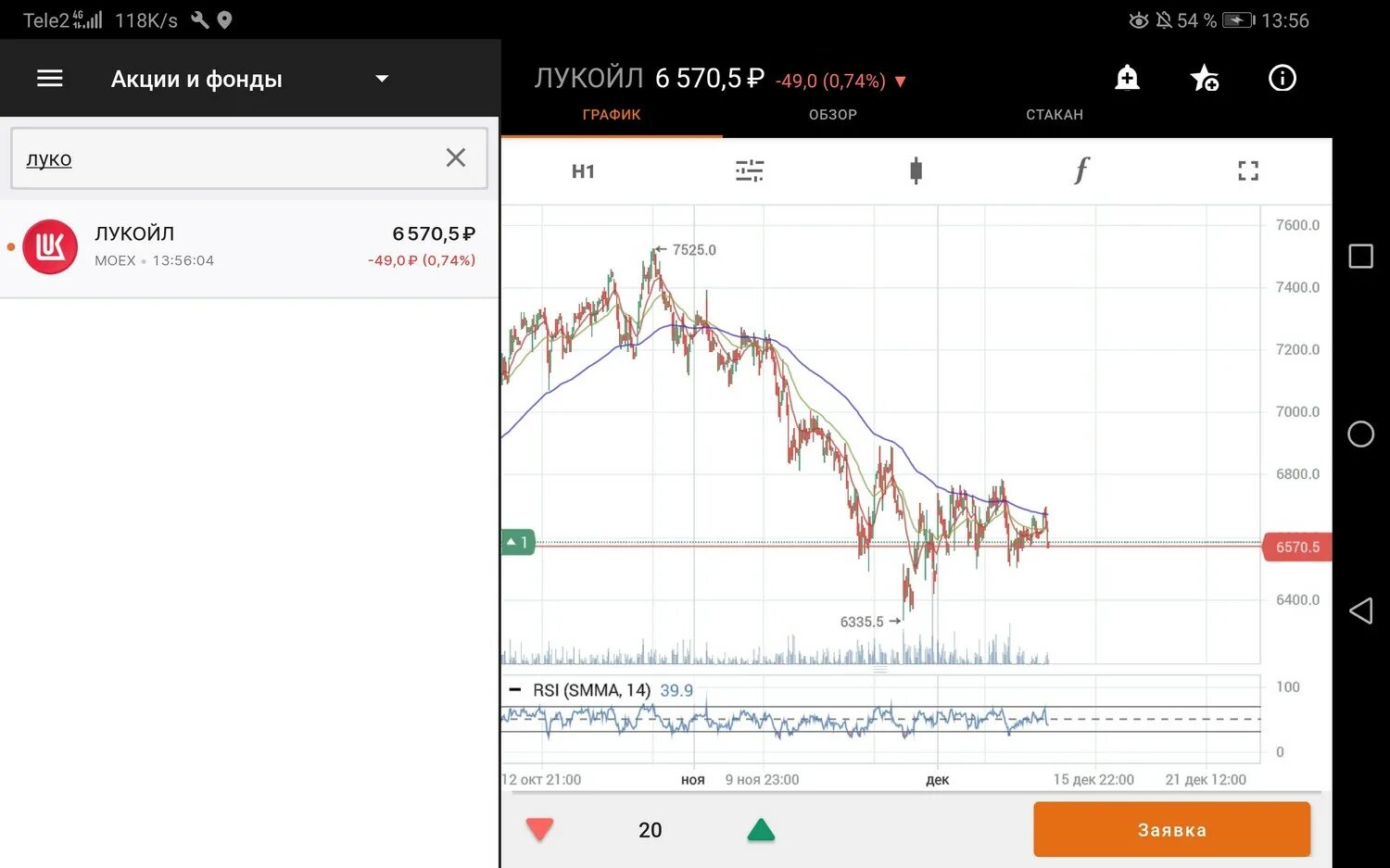
Task: Tap the RSI value 39.9
Action: [x=676, y=690]
